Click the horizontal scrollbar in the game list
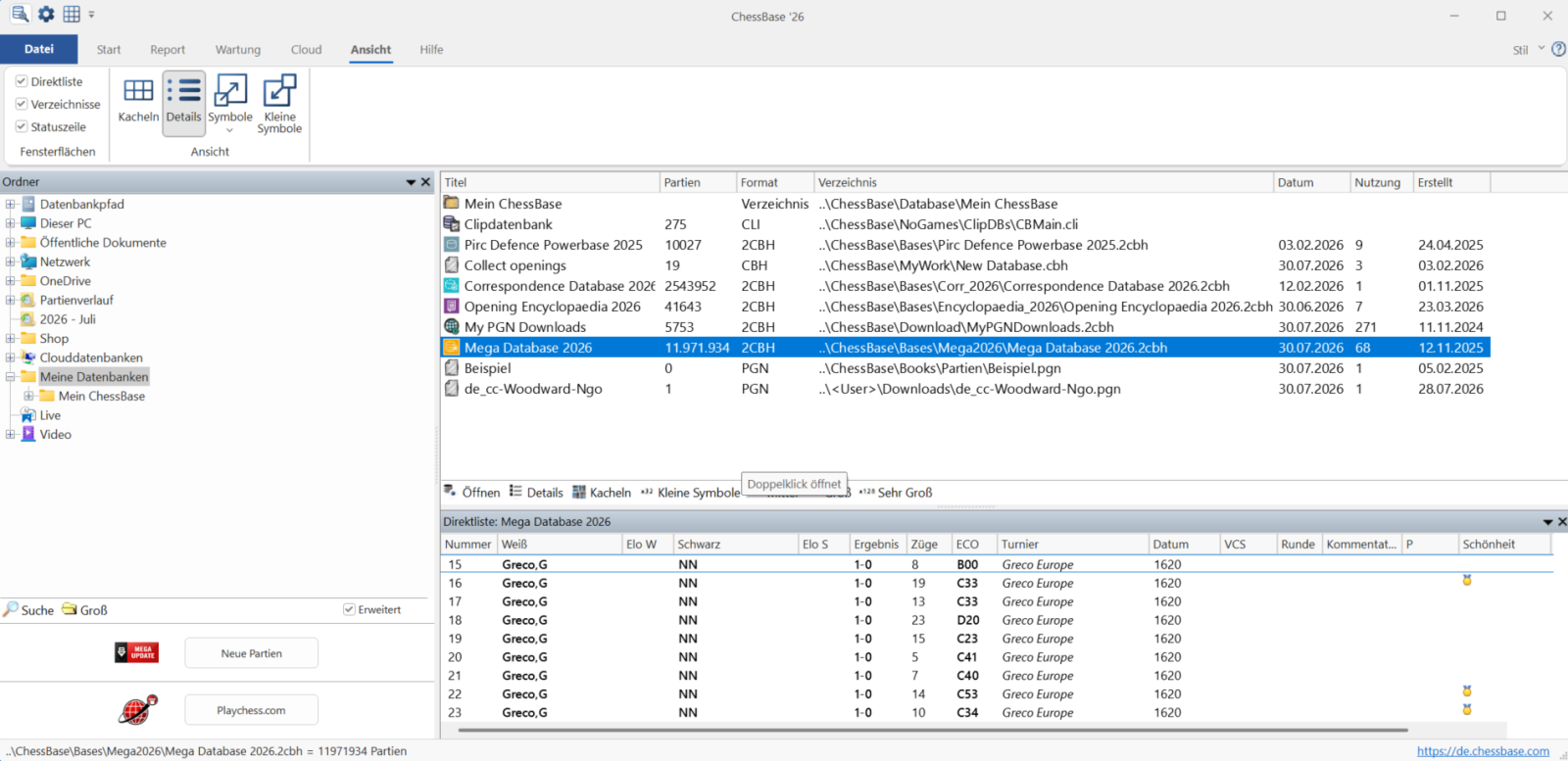This screenshot has width=1568, height=761. click(x=933, y=730)
